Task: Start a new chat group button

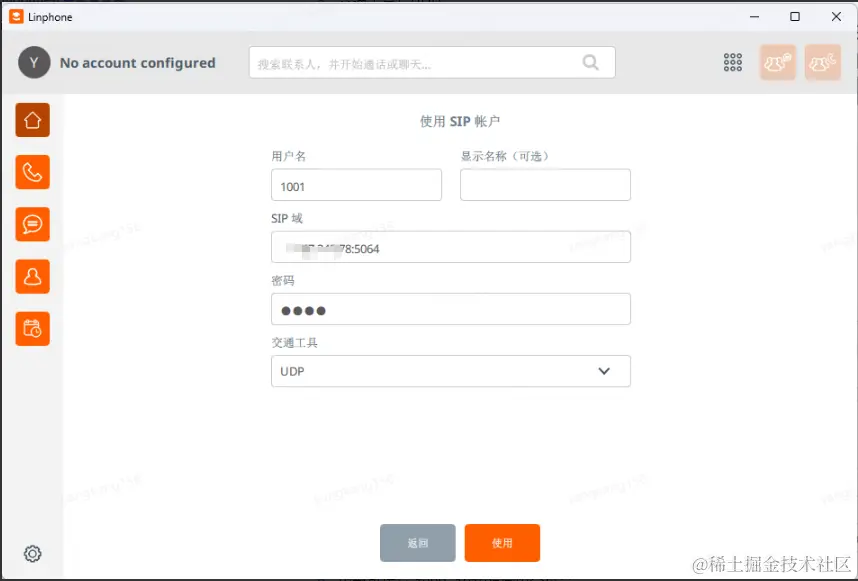Action: pyautogui.click(x=778, y=62)
